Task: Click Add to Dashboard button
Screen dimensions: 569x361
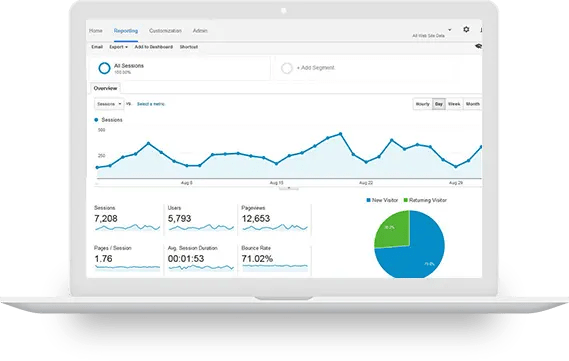Action: [x=153, y=47]
